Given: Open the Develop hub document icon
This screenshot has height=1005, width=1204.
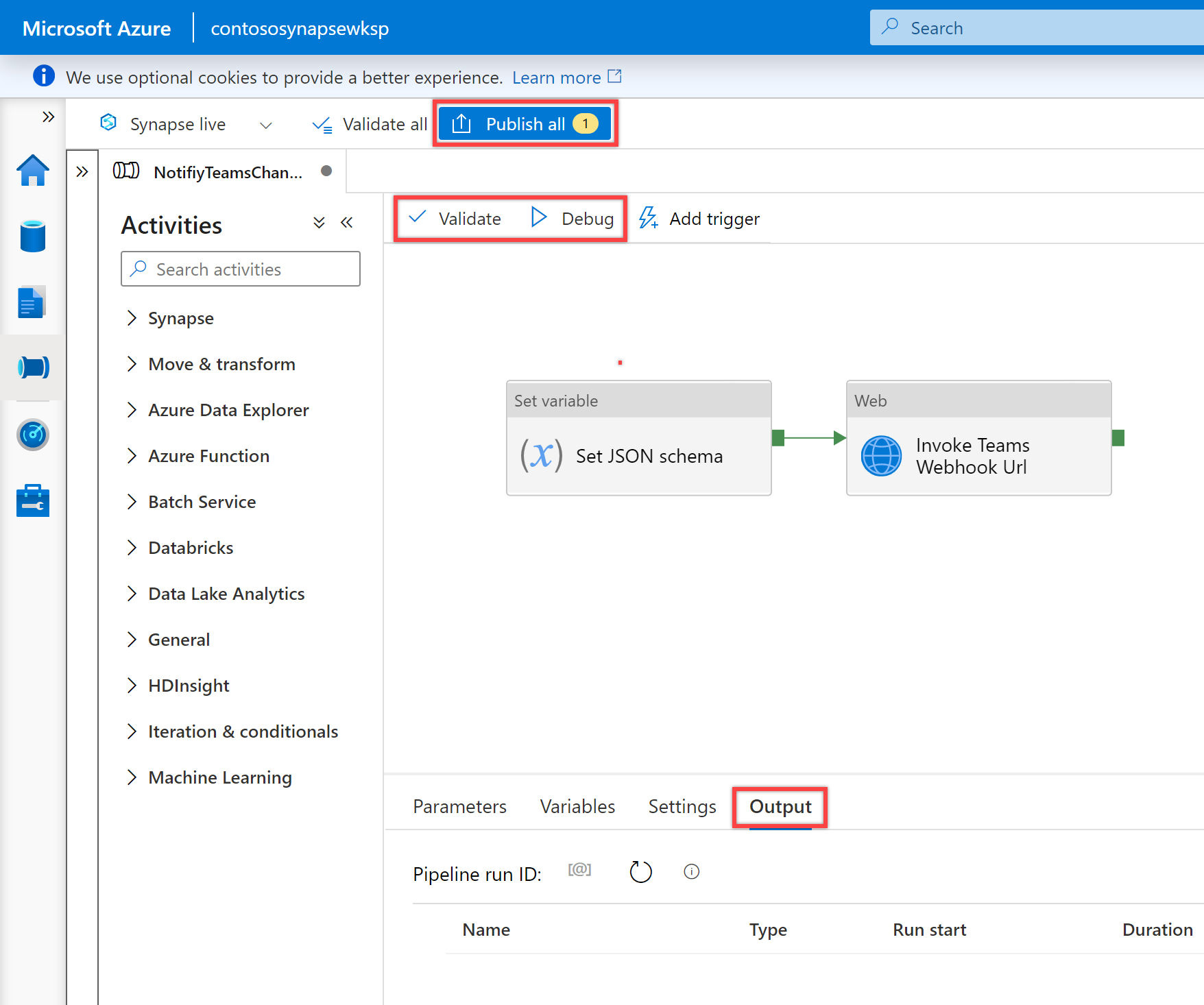Looking at the screenshot, I should (x=32, y=302).
